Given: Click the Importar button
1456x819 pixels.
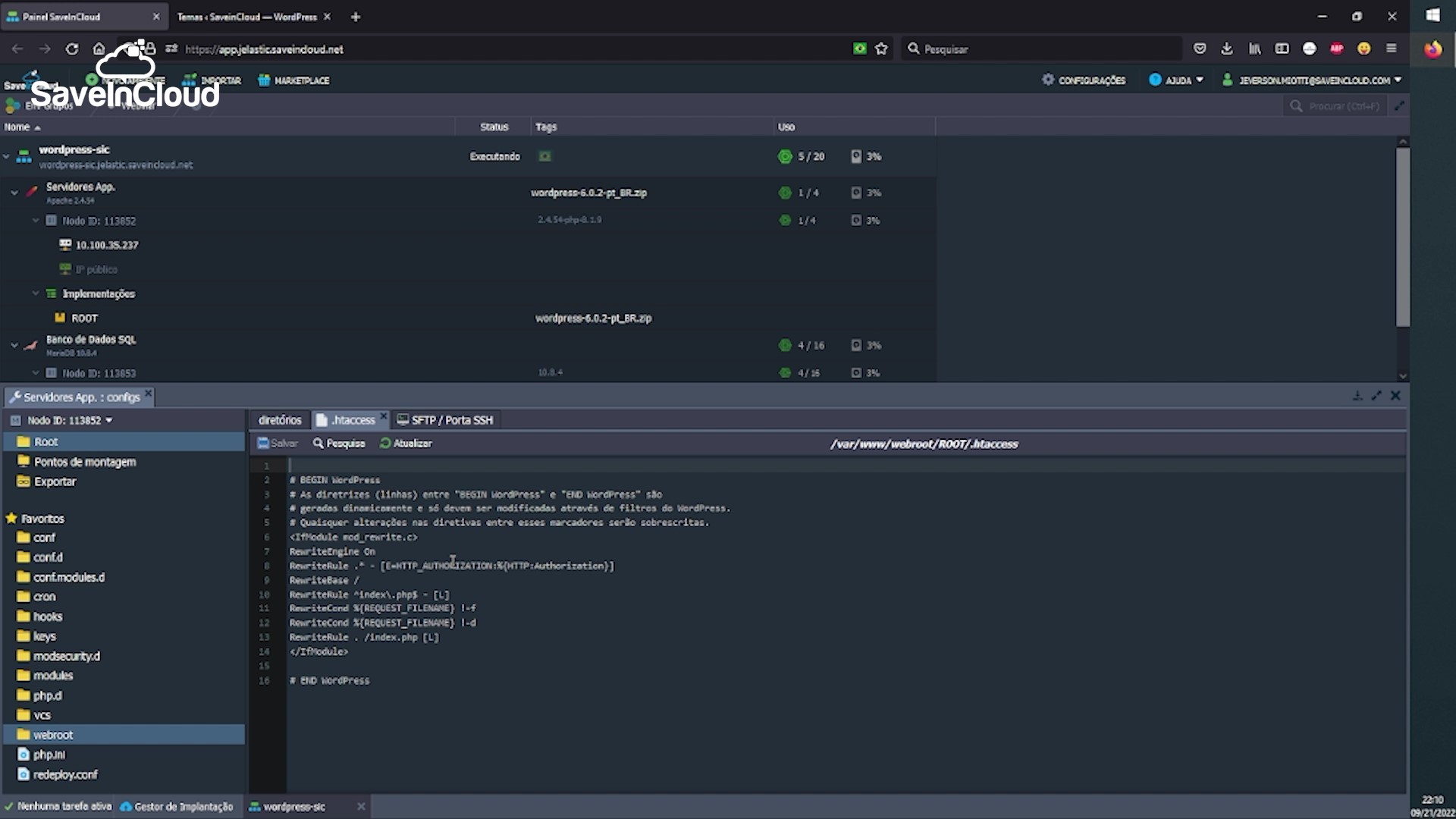Looking at the screenshot, I should [212, 80].
